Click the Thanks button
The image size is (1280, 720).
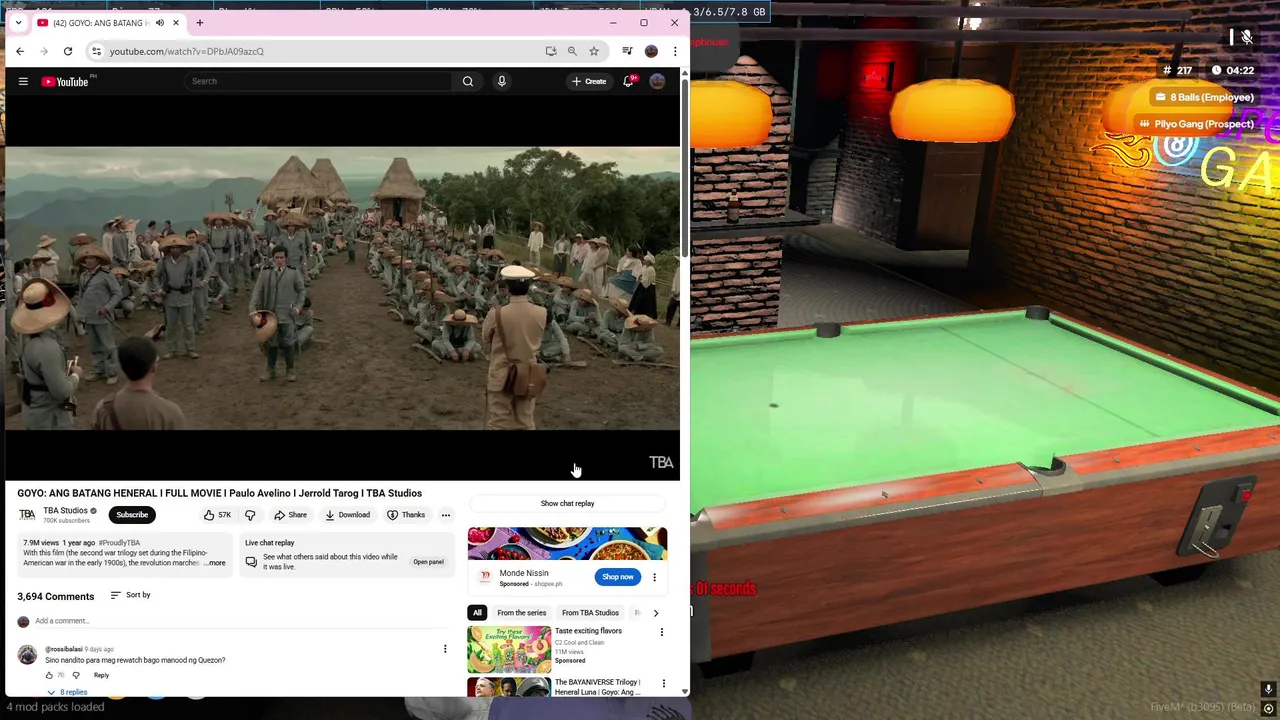pyautogui.click(x=406, y=515)
